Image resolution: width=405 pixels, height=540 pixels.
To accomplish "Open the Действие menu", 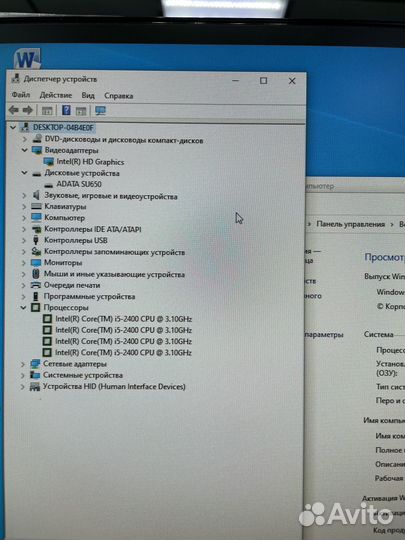I will point(56,95).
